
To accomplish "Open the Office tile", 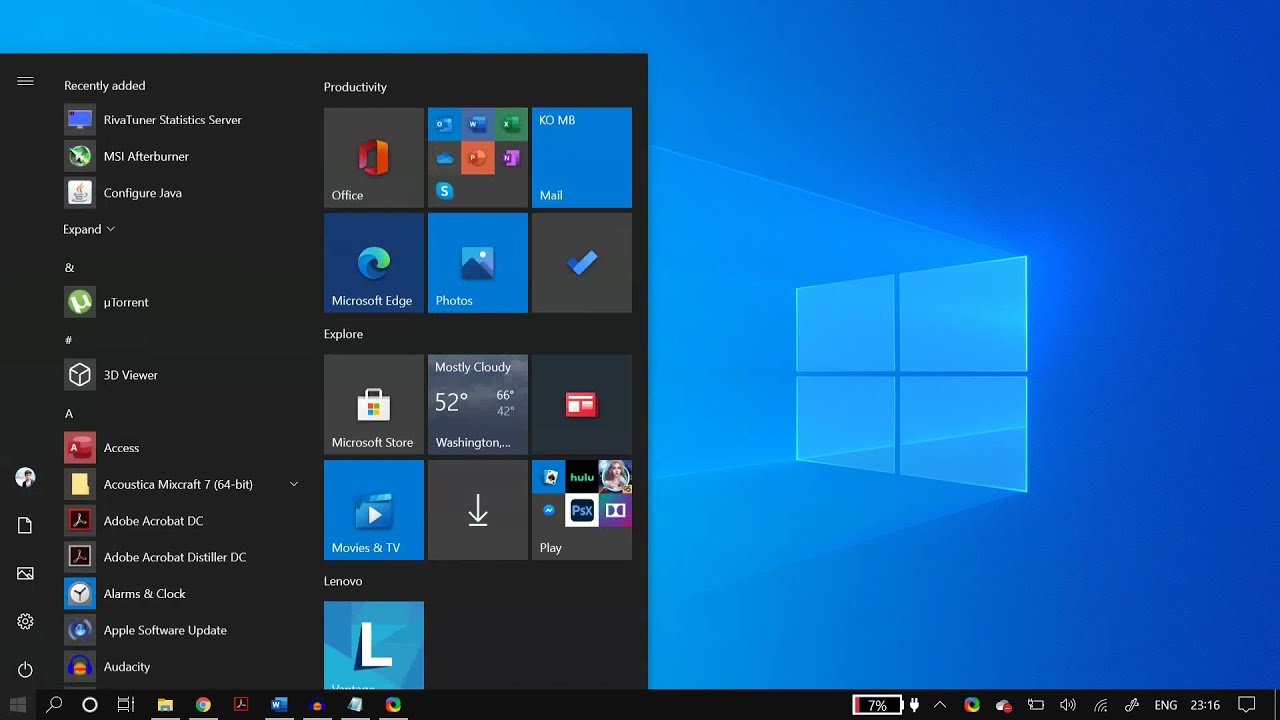I will click(x=374, y=158).
